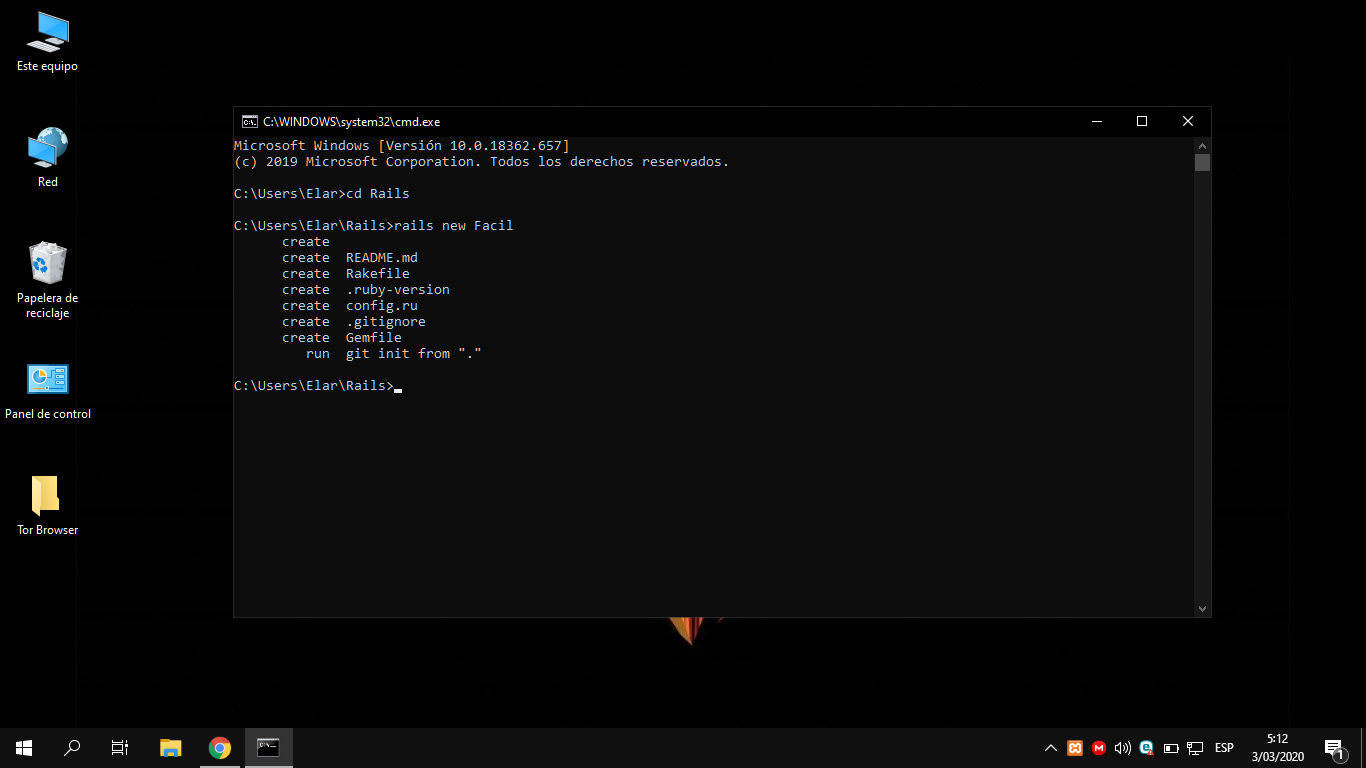Open File Explorer from the taskbar

click(171, 748)
